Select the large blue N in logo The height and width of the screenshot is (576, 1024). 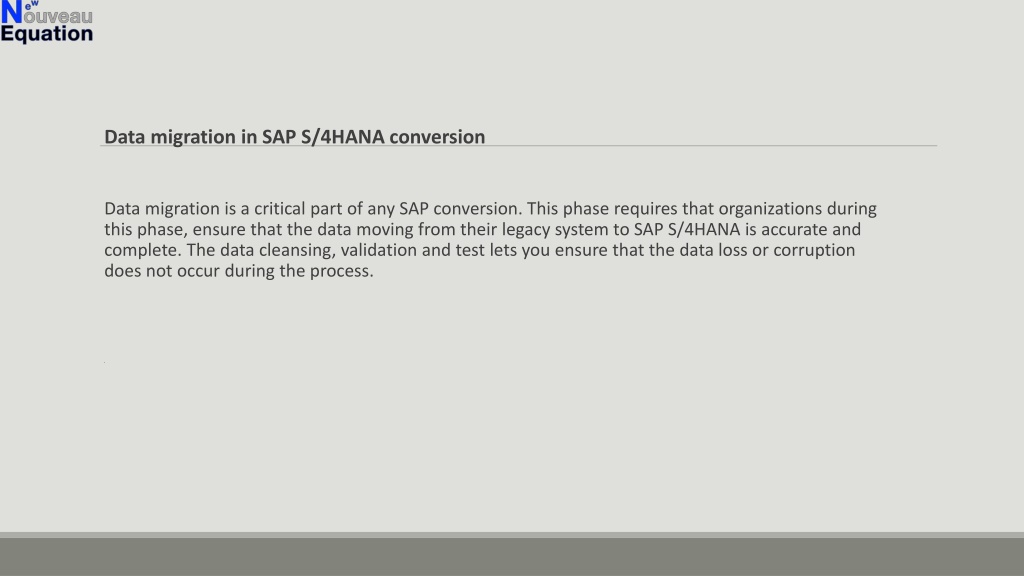tap(11, 13)
